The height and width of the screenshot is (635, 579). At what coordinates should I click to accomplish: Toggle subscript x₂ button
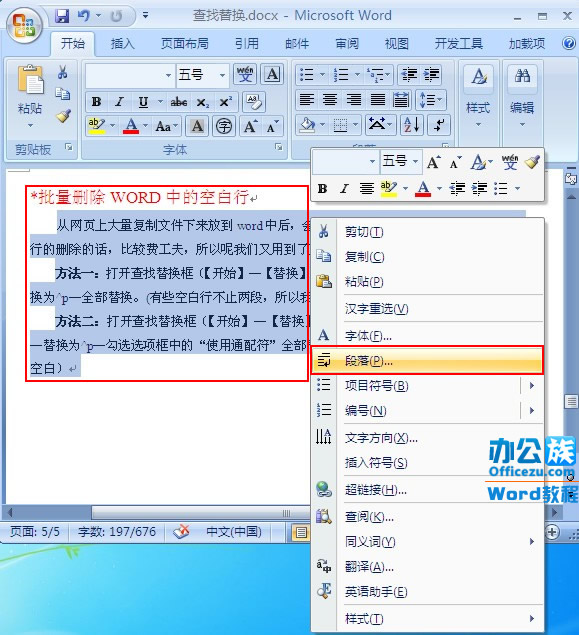(202, 102)
